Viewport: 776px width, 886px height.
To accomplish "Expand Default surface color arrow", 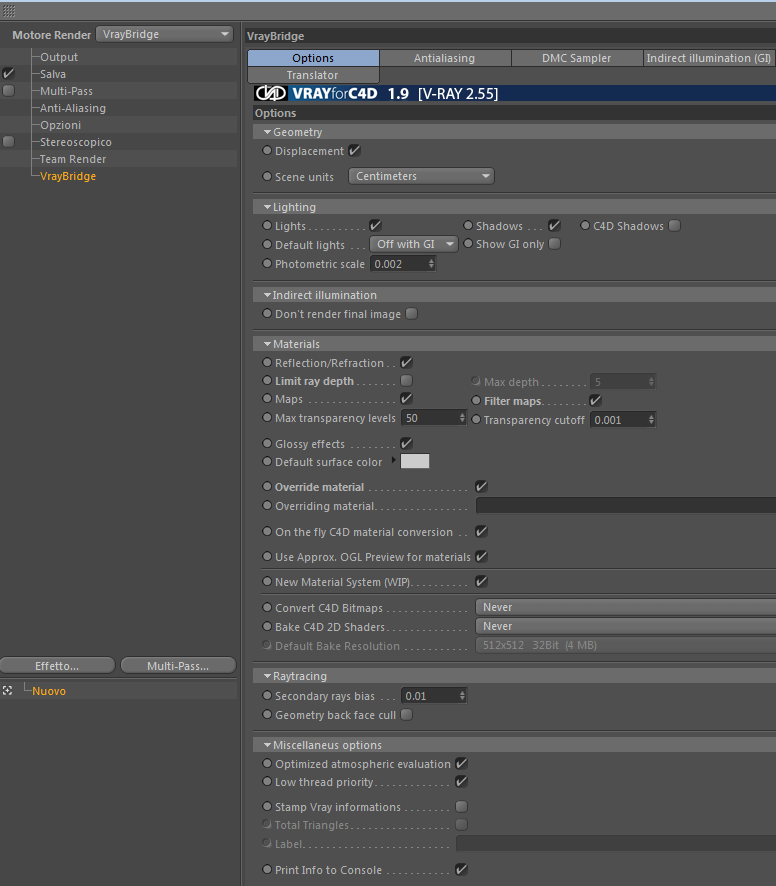I will point(393,460).
